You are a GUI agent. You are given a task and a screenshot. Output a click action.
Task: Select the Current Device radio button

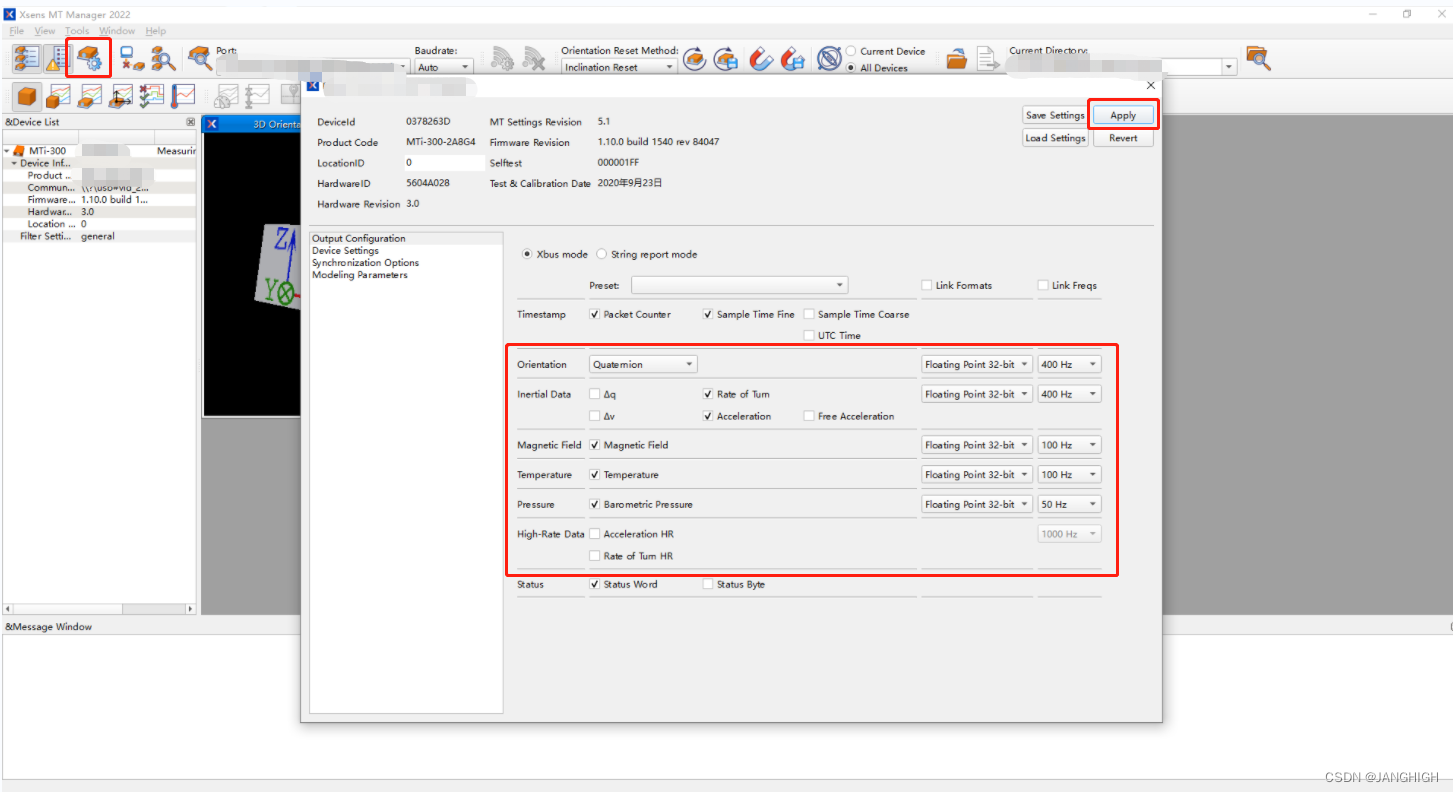[x=851, y=51]
